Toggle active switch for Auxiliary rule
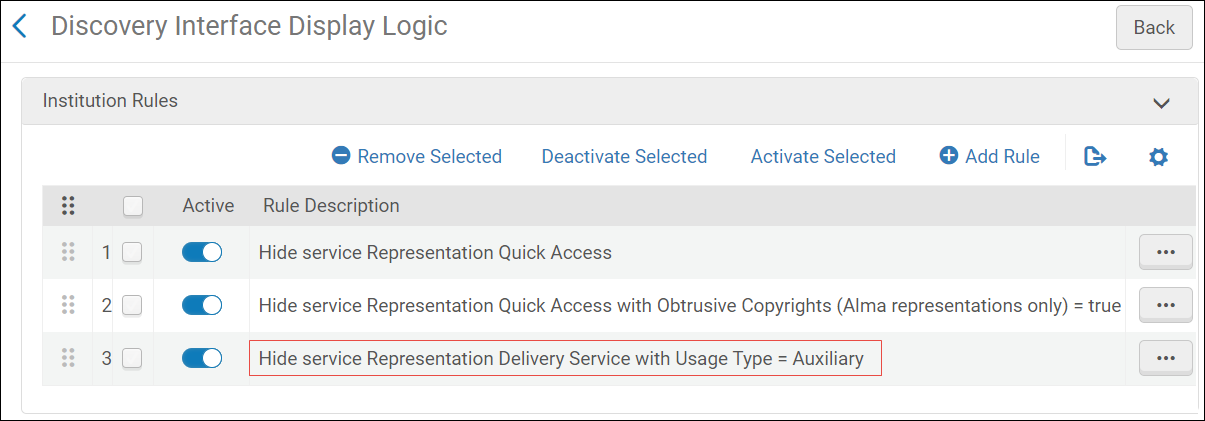The height and width of the screenshot is (421, 1205). click(x=202, y=358)
